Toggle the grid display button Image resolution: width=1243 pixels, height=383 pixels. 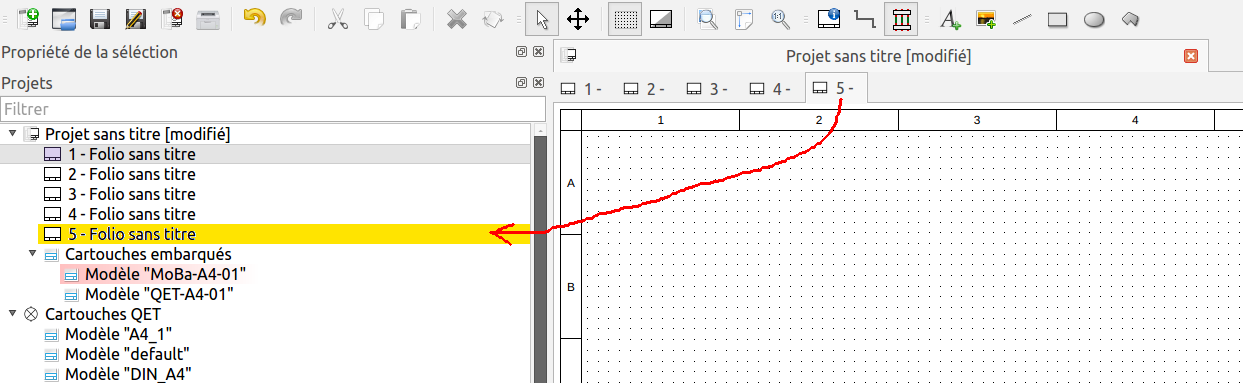626,18
